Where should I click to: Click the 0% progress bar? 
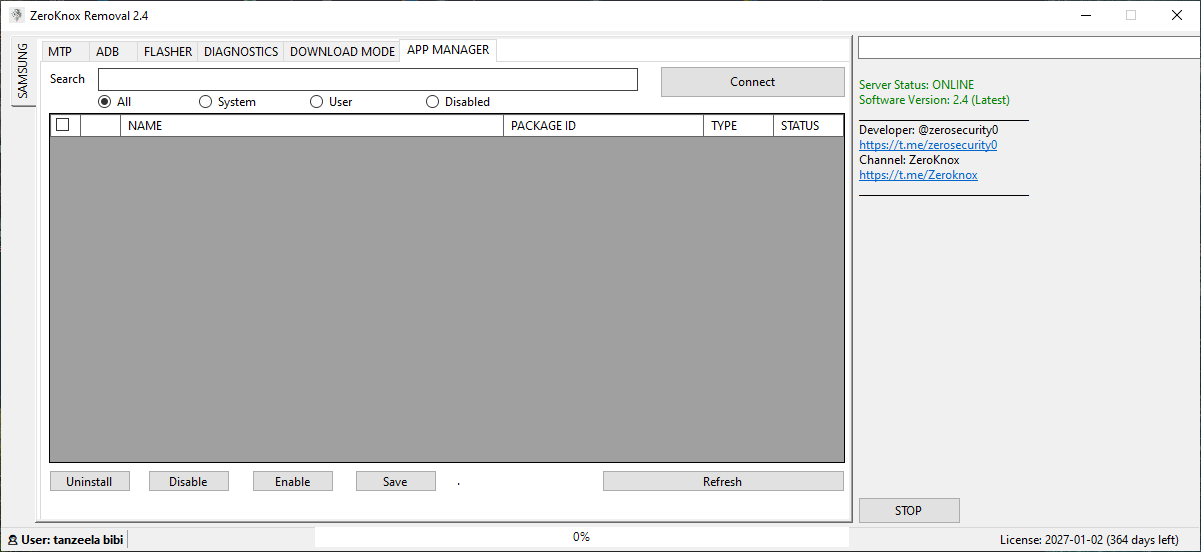(581, 537)
